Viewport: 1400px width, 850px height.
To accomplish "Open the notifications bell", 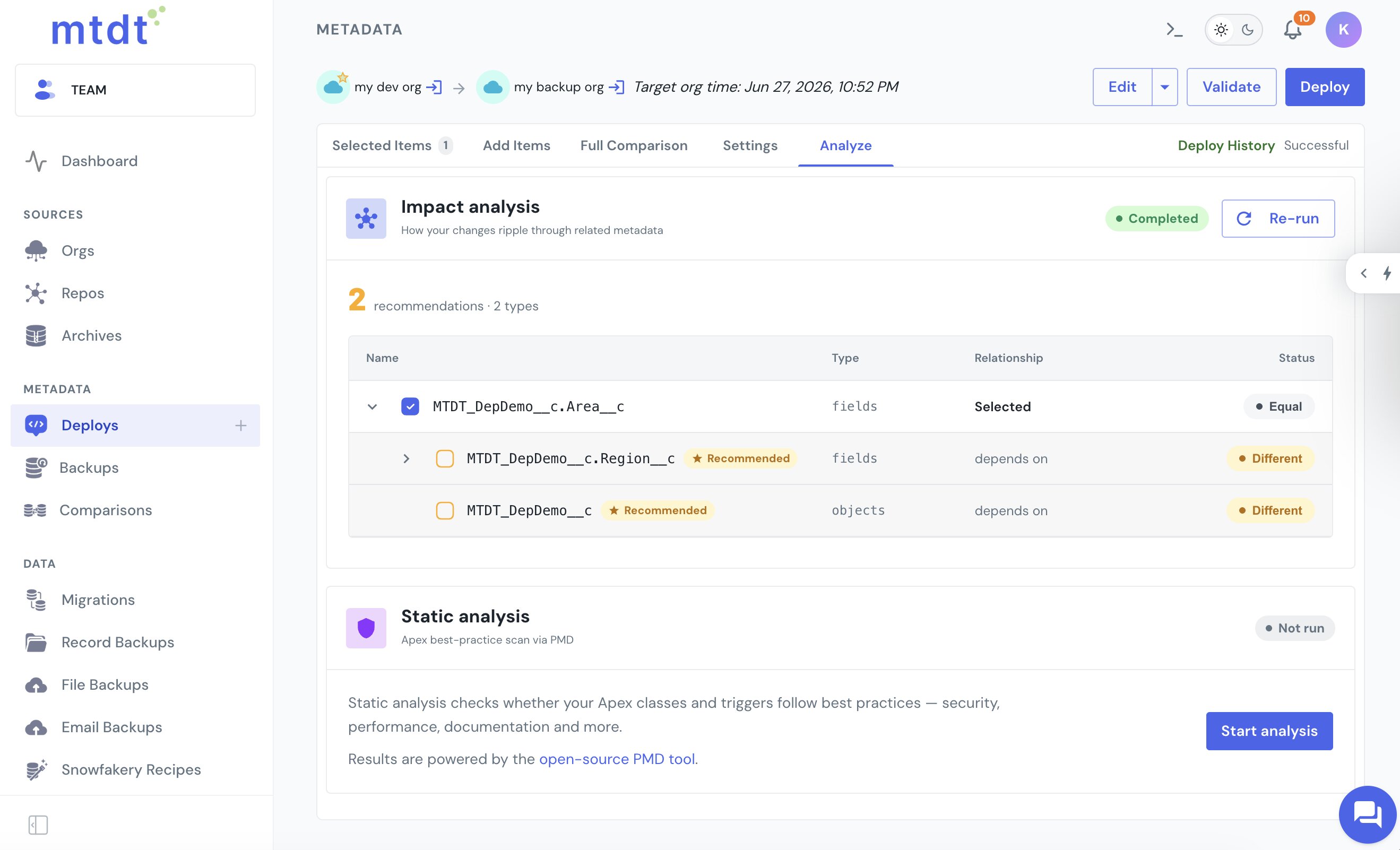I will click(x=1293, y=30).
